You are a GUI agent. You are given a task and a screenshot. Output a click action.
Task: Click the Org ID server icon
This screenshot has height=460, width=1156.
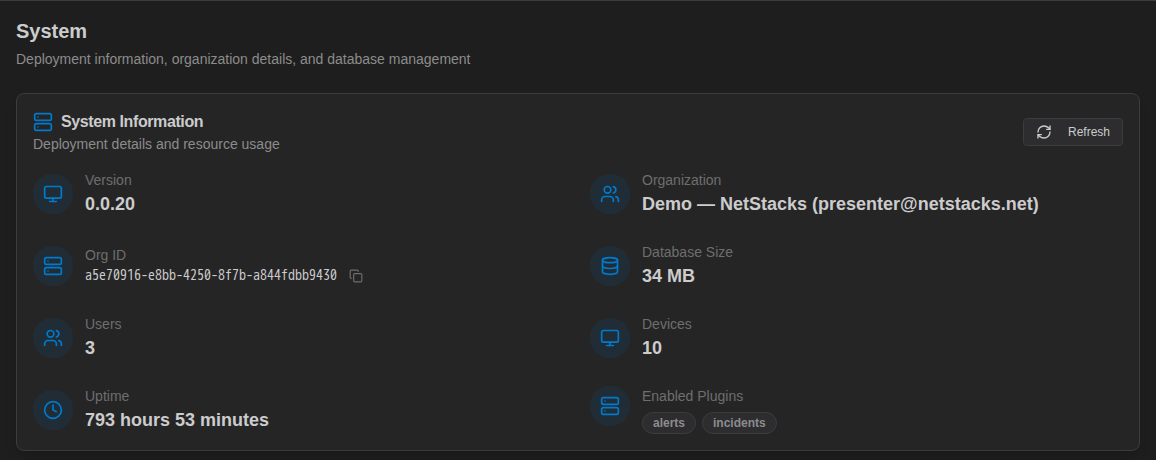[53, 265]
